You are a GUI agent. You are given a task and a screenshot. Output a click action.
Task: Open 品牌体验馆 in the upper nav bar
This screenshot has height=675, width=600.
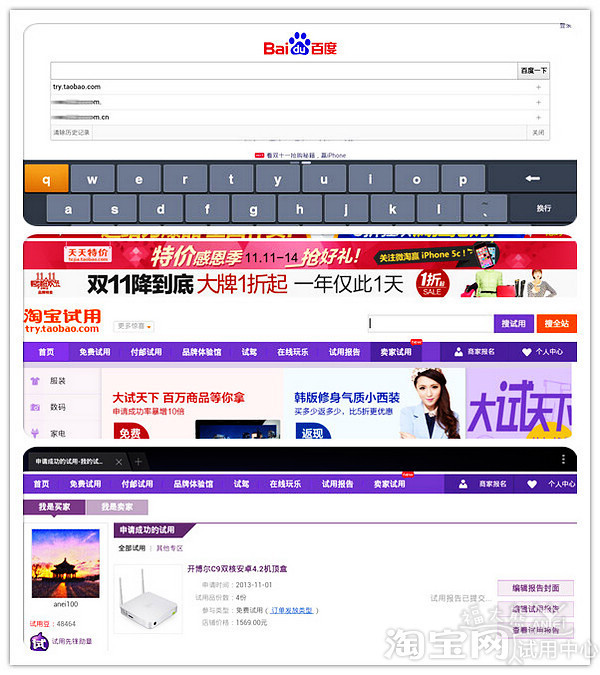[x=201, y=352]
